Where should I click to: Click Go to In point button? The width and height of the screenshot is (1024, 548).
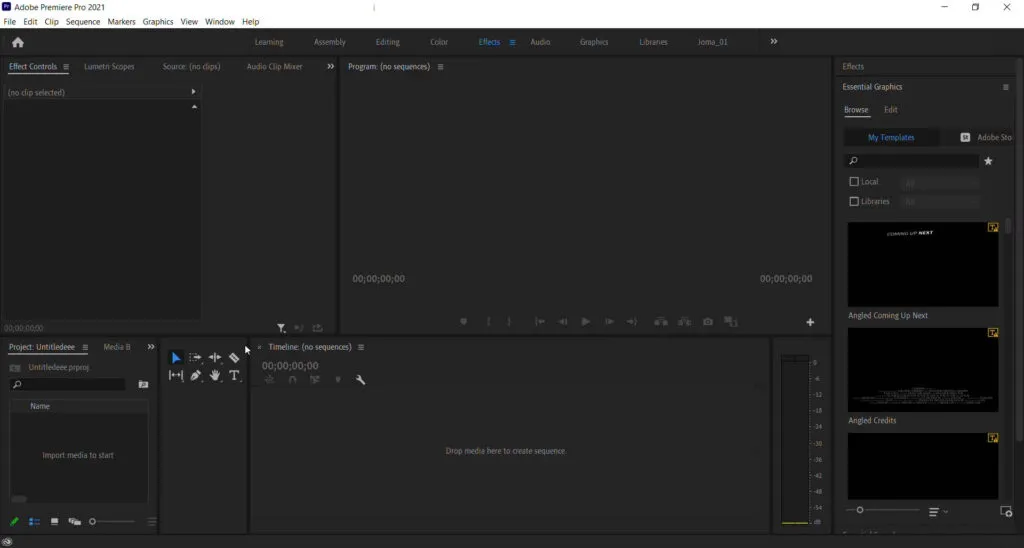pos(539,322)
